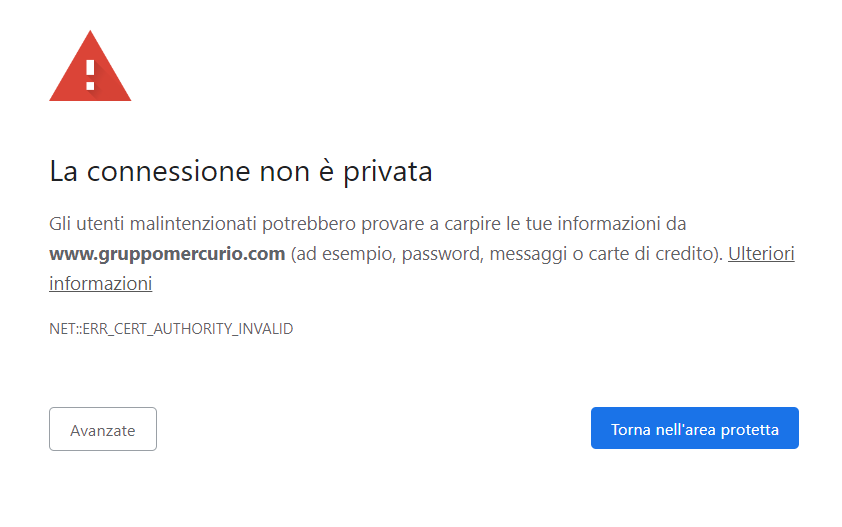Click the word informazioni on the underlined link's second line
This screenshot has height=527, width=842.
coord(100,284)
